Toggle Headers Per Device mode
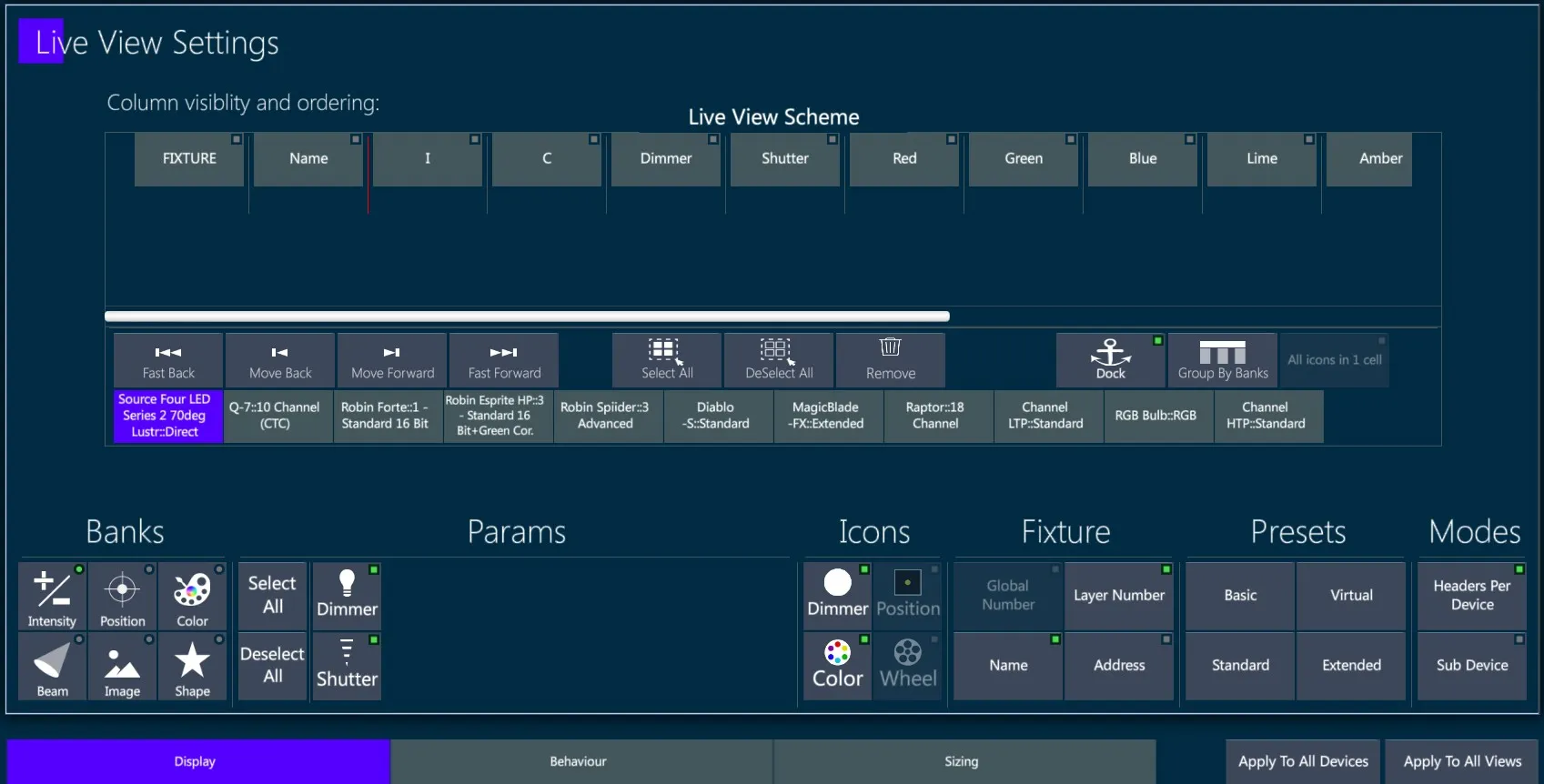This screenshot has width=1544, height=784. (1472, 596)
